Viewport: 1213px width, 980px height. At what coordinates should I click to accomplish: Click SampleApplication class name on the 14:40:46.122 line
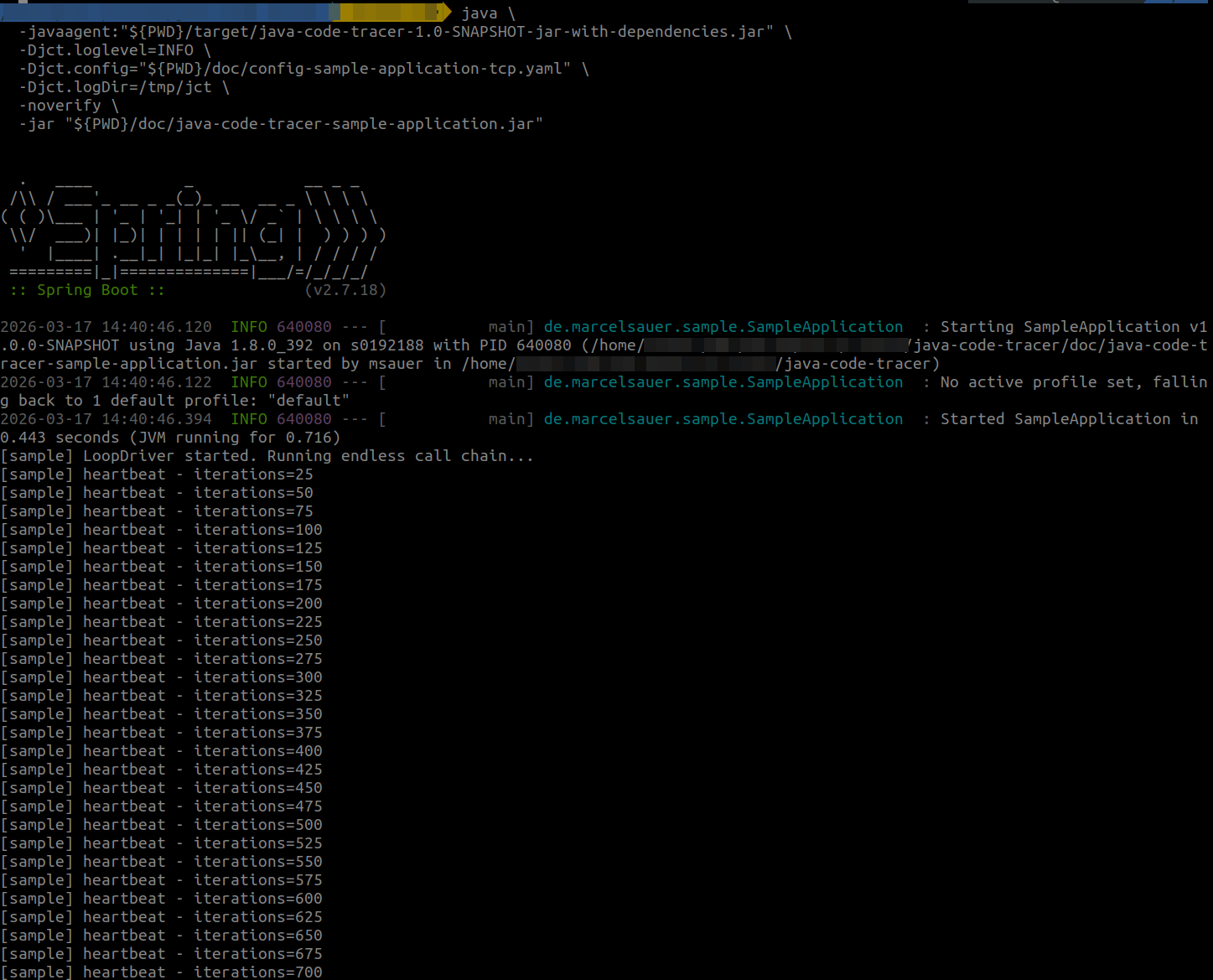(723, 382)
